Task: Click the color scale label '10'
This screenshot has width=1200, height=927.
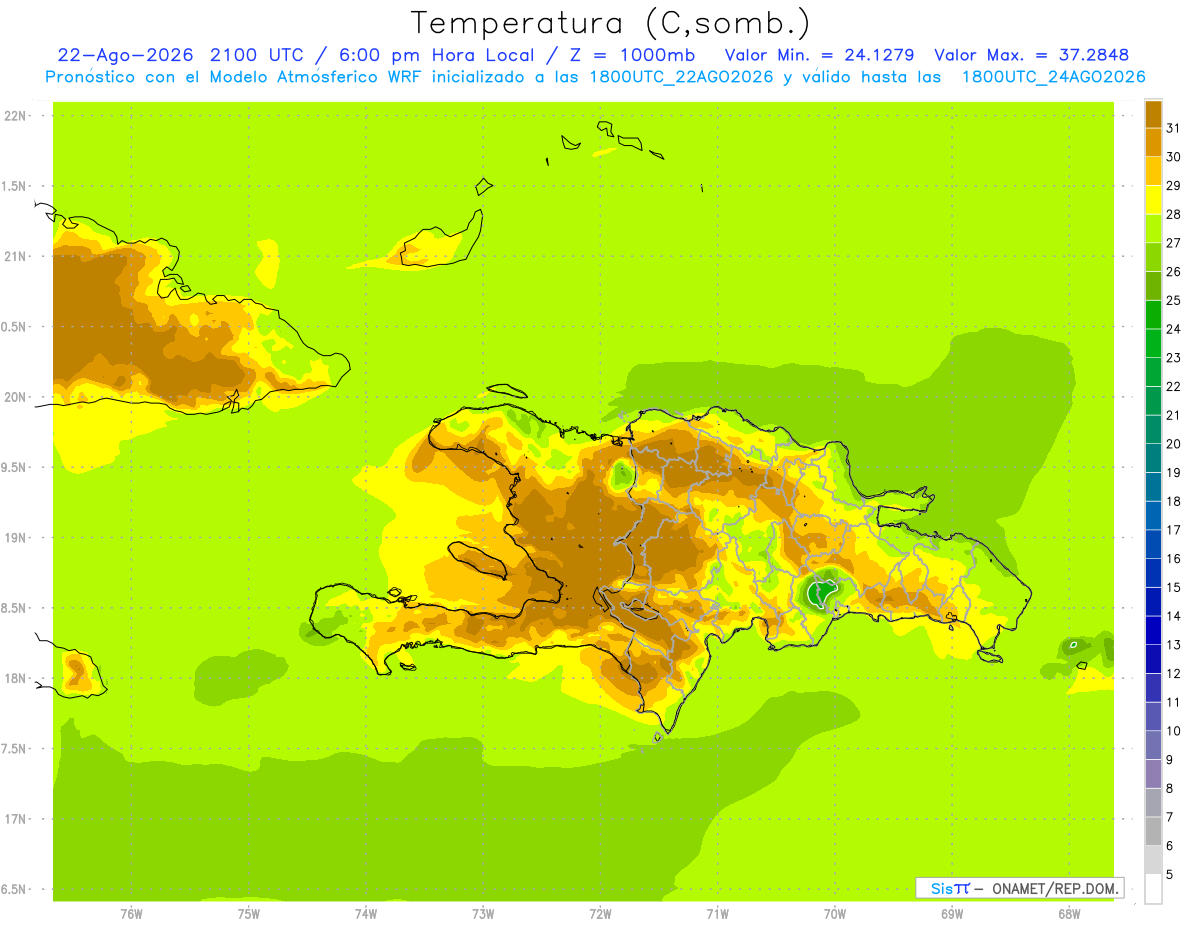Action: click(1173, 731)
